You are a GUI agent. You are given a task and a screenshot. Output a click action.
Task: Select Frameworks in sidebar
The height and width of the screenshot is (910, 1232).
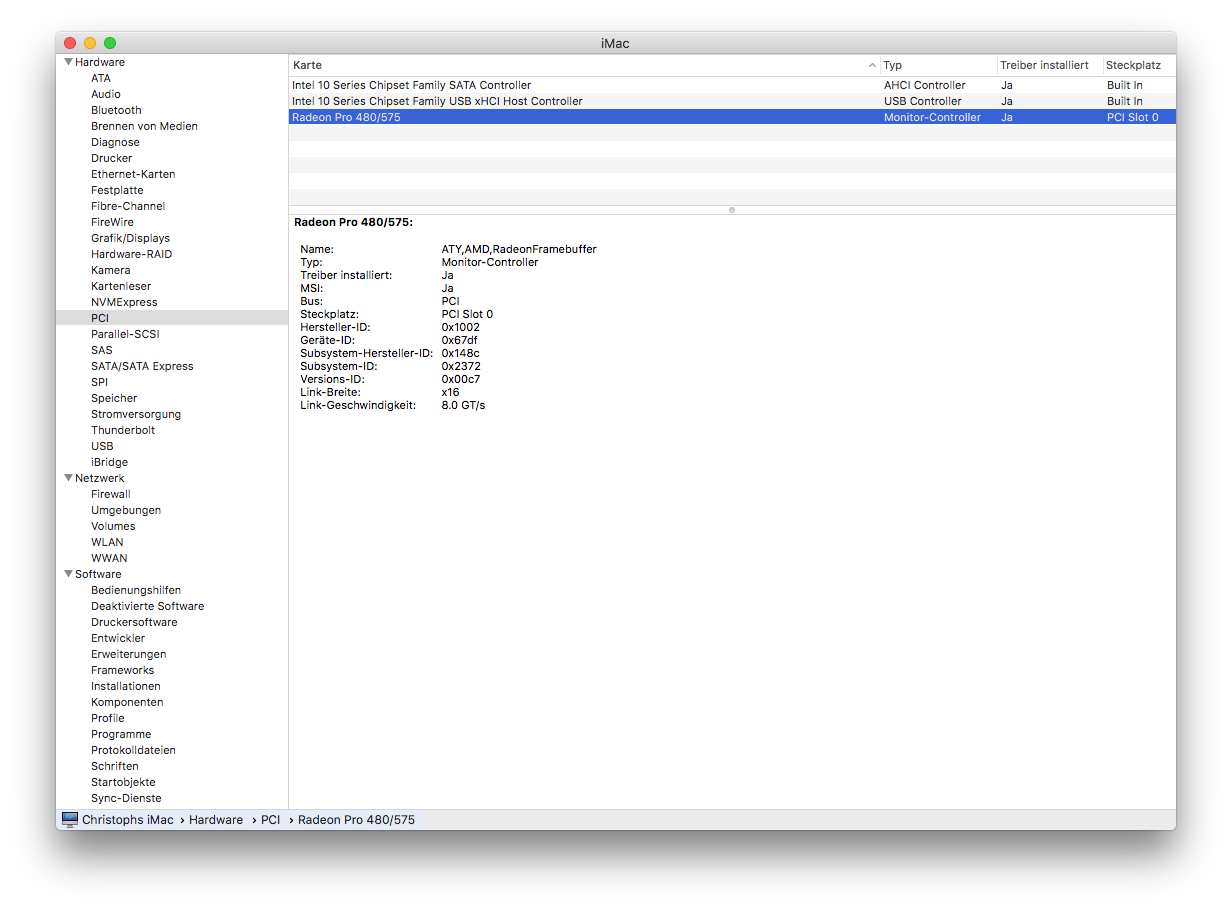[122, 670]
